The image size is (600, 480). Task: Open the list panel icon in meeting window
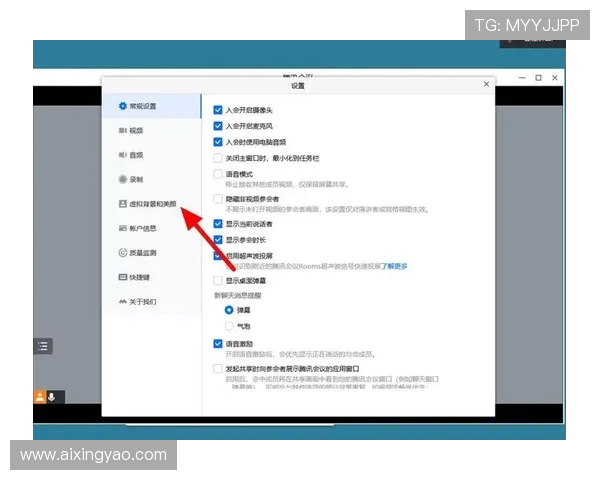point(43,346)
